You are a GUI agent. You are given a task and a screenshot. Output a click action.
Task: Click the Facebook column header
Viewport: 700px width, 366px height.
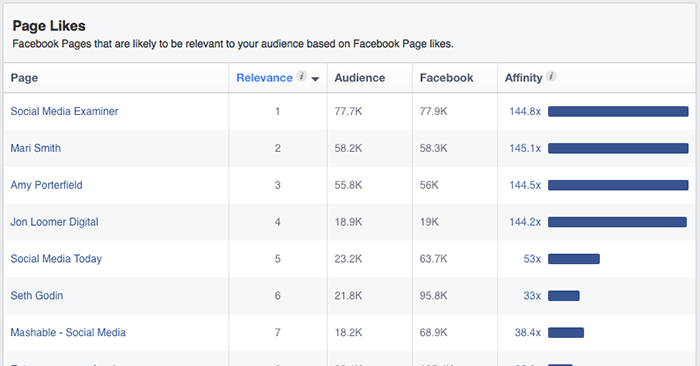446,78
